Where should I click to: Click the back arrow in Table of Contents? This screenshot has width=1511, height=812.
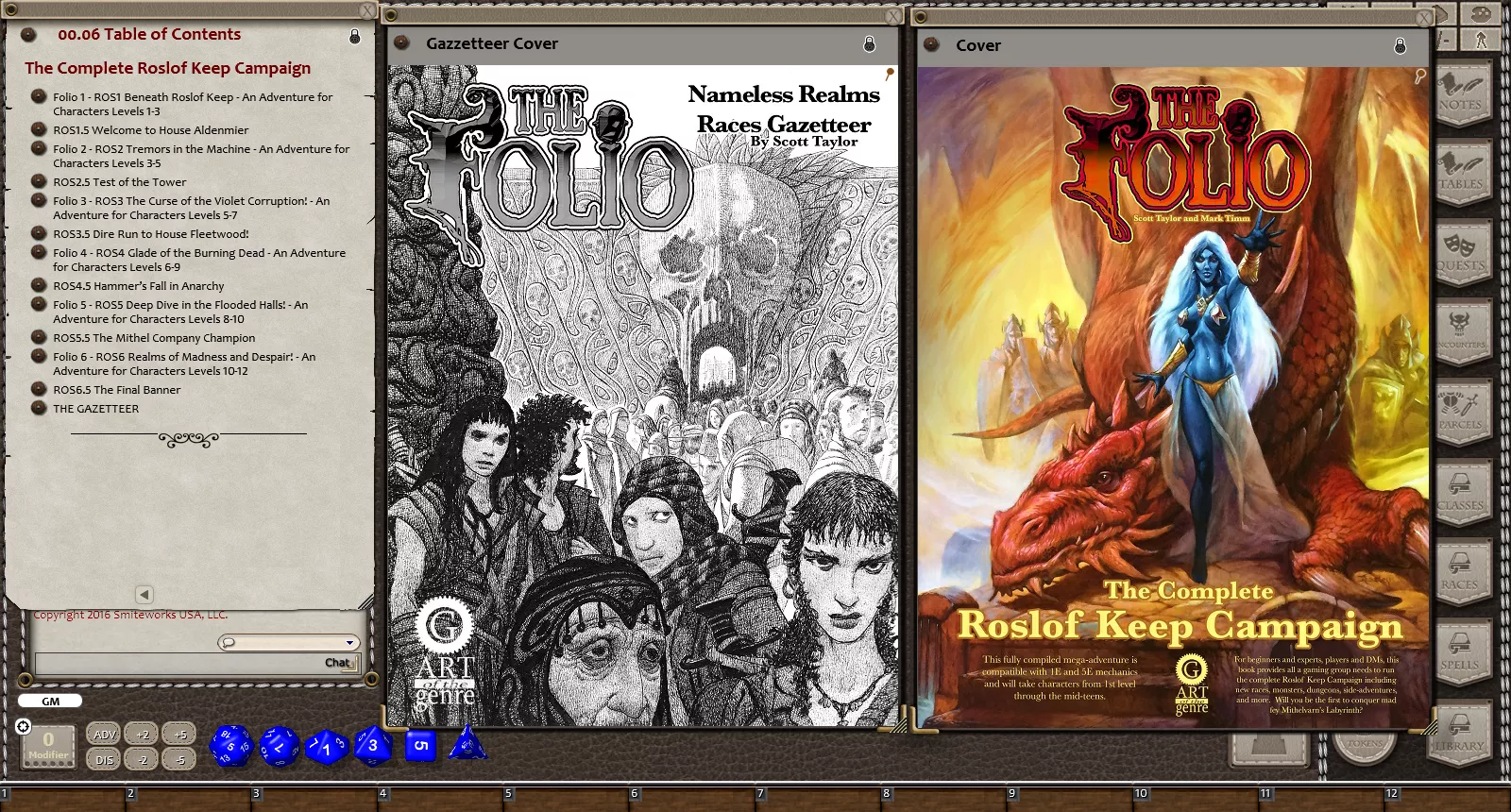[144, 595]
